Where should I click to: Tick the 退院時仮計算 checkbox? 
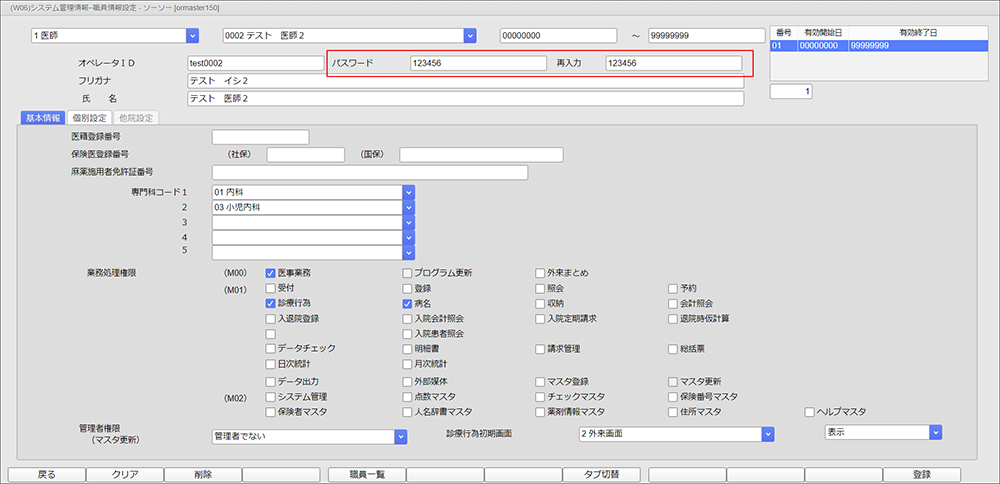tap(673, 319)
